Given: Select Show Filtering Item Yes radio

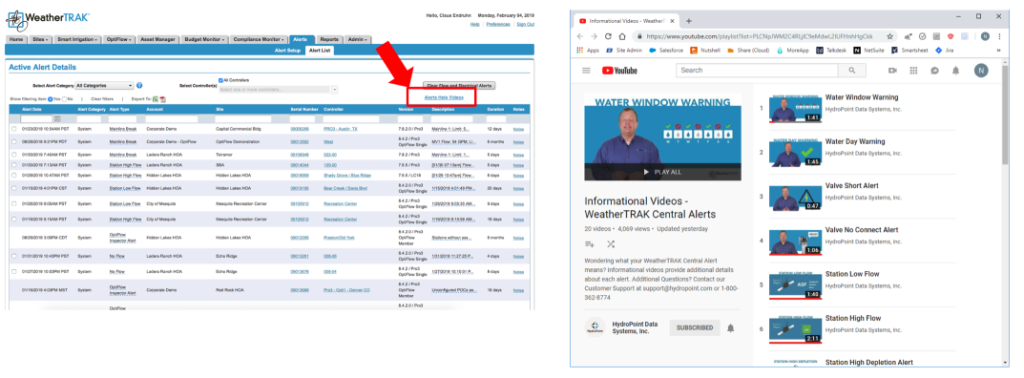Looking at the screenshot, I should 50,99.
